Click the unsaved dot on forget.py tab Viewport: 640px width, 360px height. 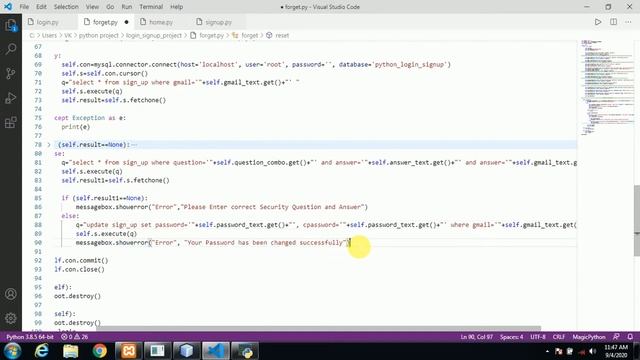(x=127, y=22)
